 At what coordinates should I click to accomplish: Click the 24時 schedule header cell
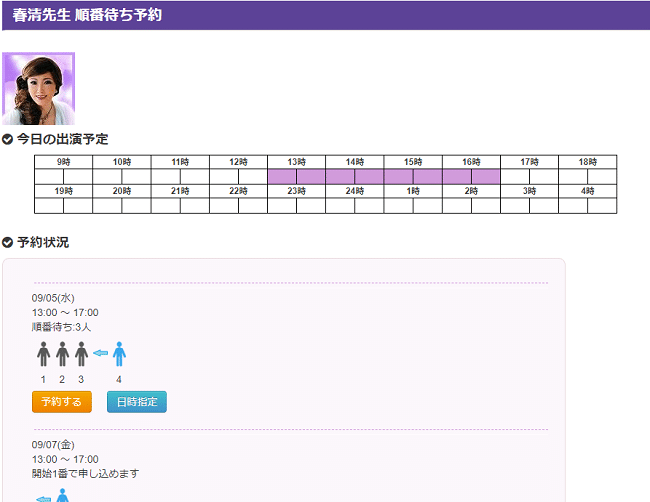click(355, 191)
